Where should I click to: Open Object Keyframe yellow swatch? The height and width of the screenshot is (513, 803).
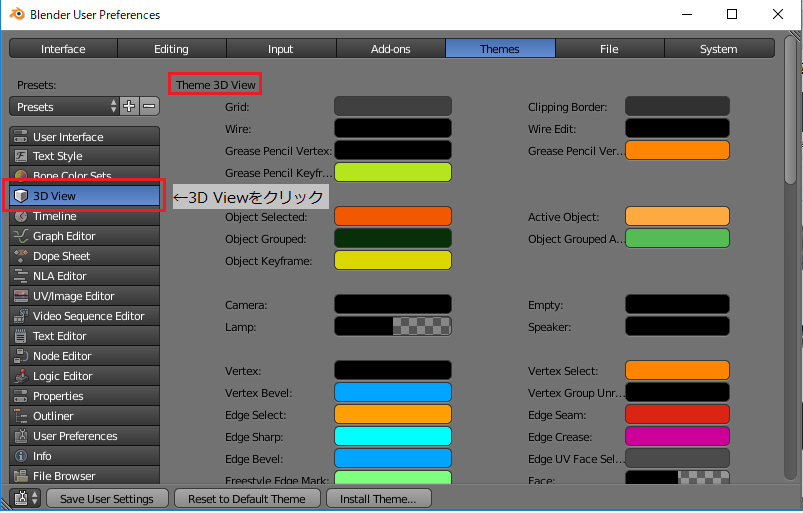tap(393, 260)
